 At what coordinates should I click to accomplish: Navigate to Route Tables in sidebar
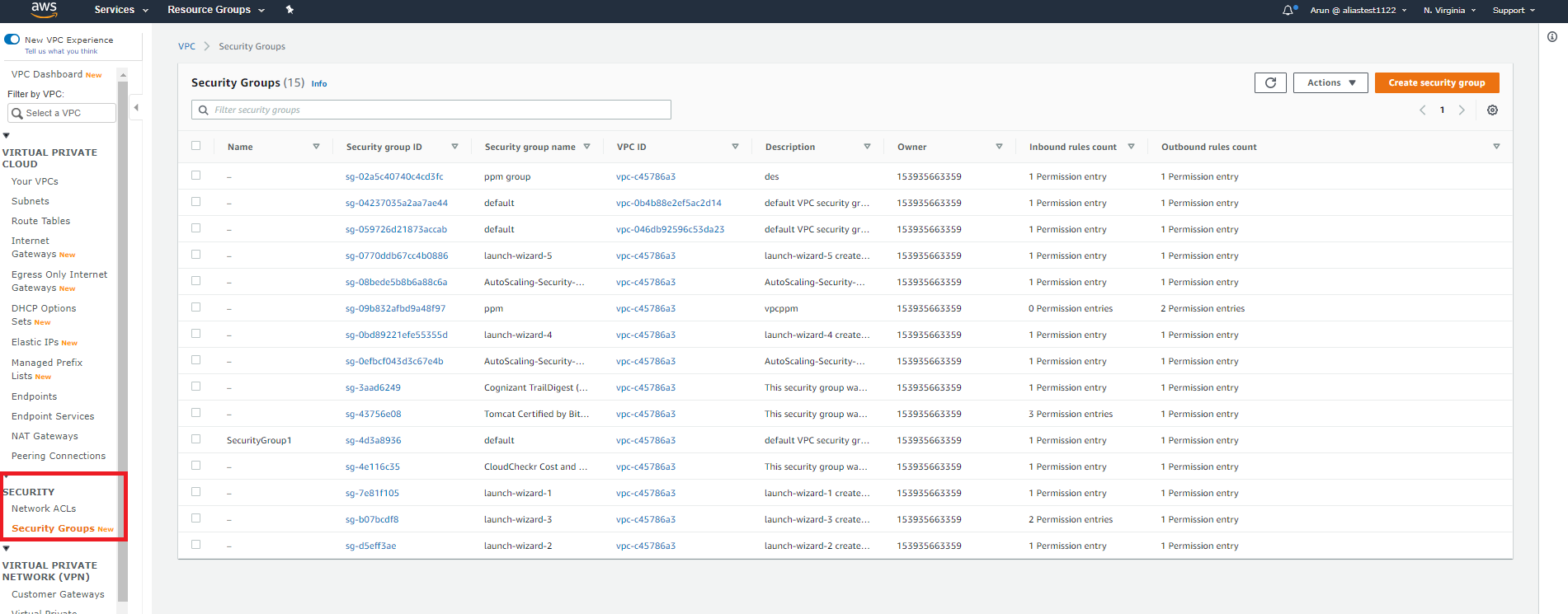(x=40, y=221)
